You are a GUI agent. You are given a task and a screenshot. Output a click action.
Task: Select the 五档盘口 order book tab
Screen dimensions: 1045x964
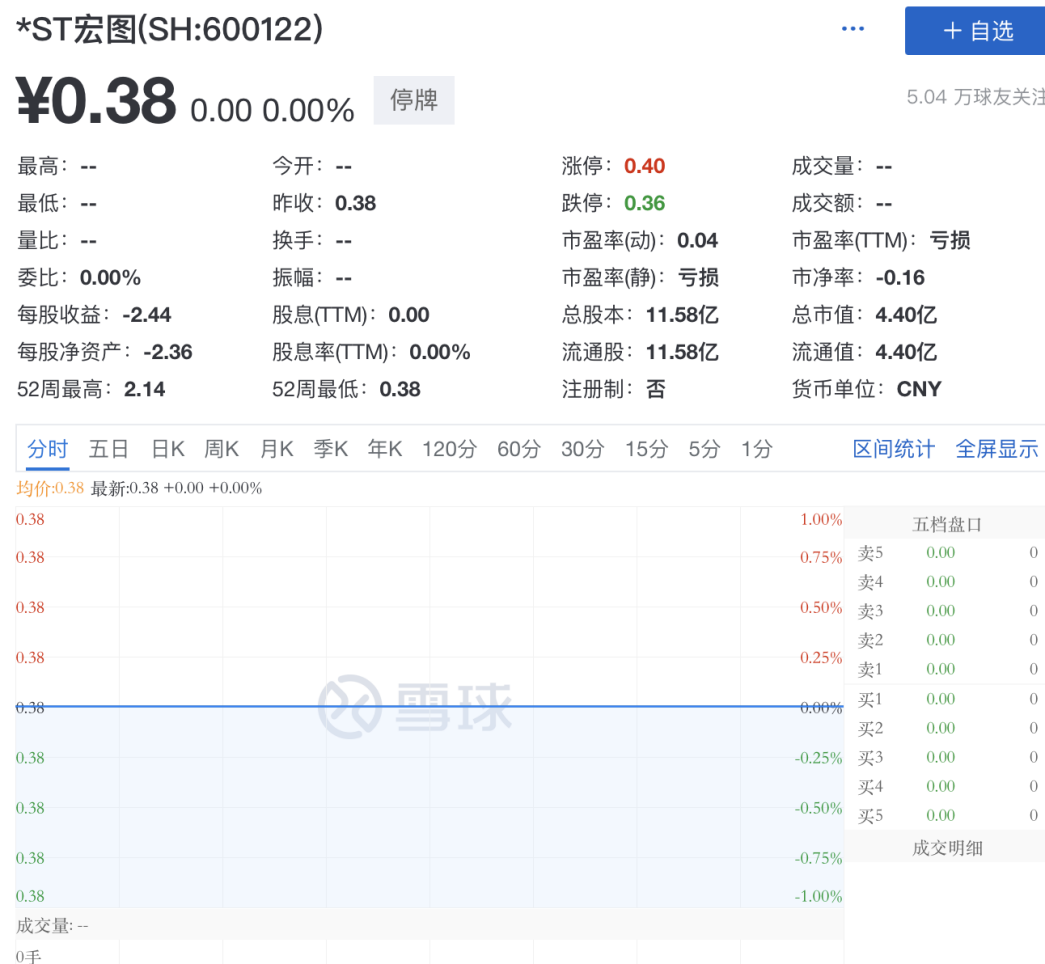(946, 524)
